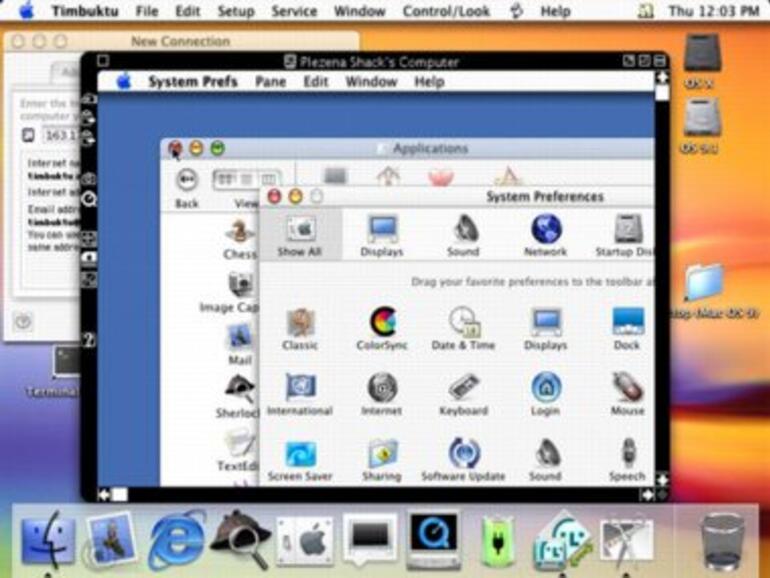Open the Mouse preference pane
The height and width of the screenshot is (578, 770).
(x=628, y=394)
